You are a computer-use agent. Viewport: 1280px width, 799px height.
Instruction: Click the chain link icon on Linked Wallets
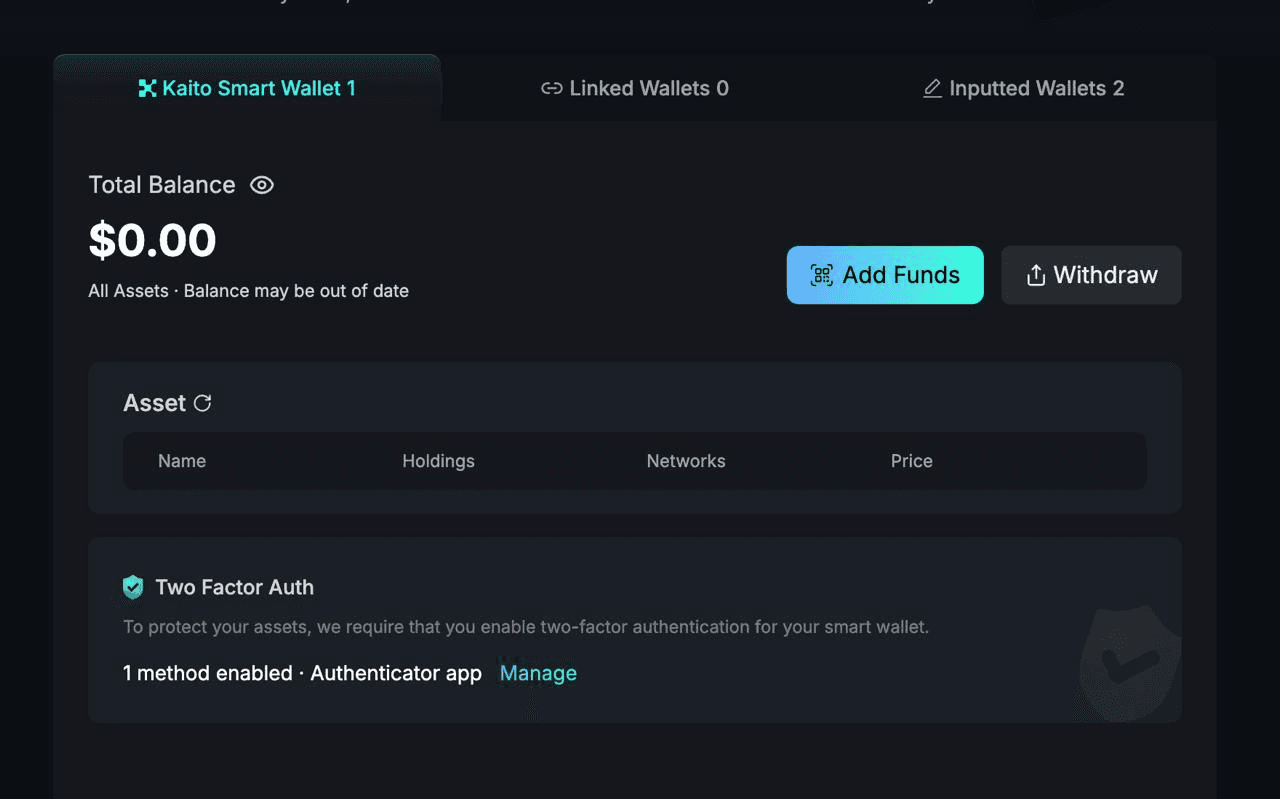pyautogui.click(x=551, y=88)
